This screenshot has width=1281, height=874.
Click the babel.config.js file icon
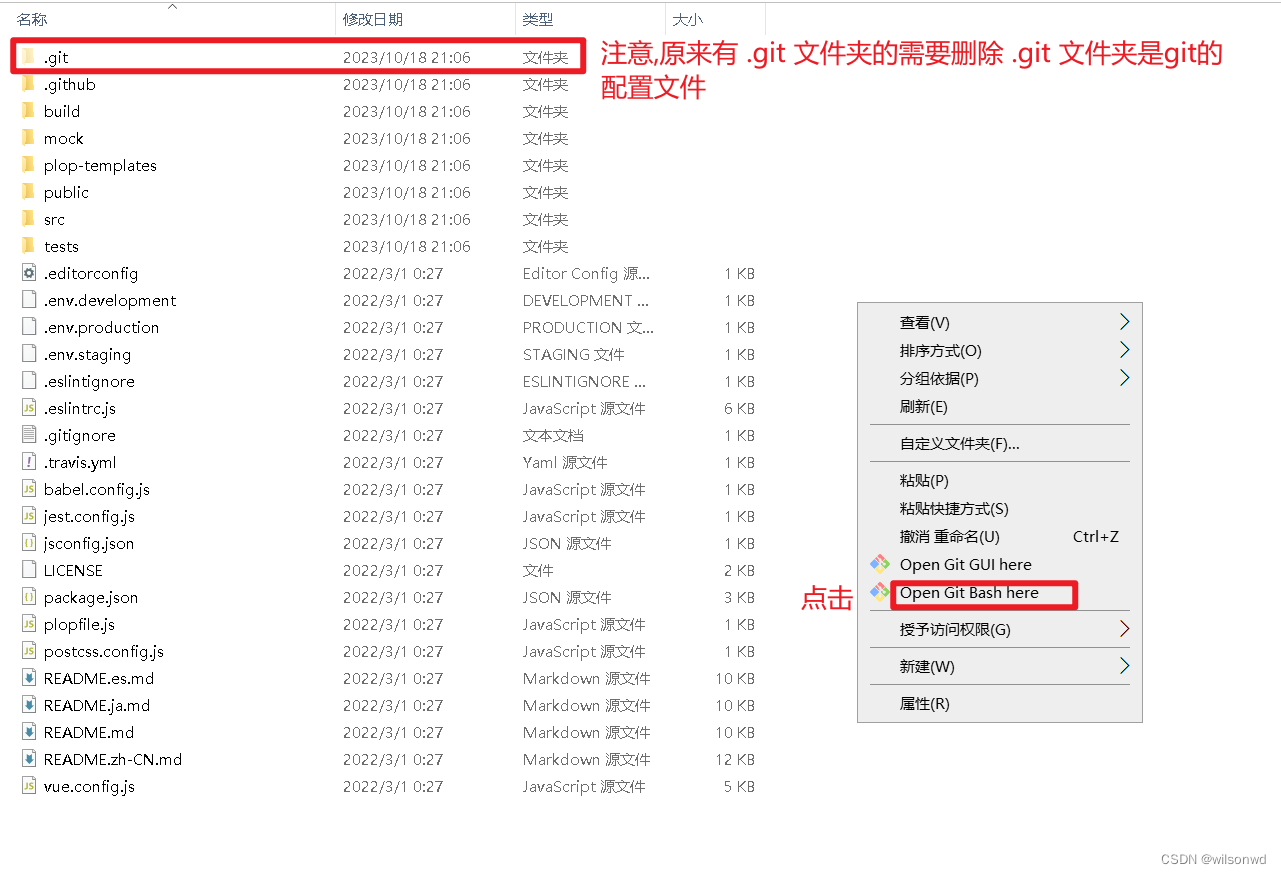click(x=28, y=489)
